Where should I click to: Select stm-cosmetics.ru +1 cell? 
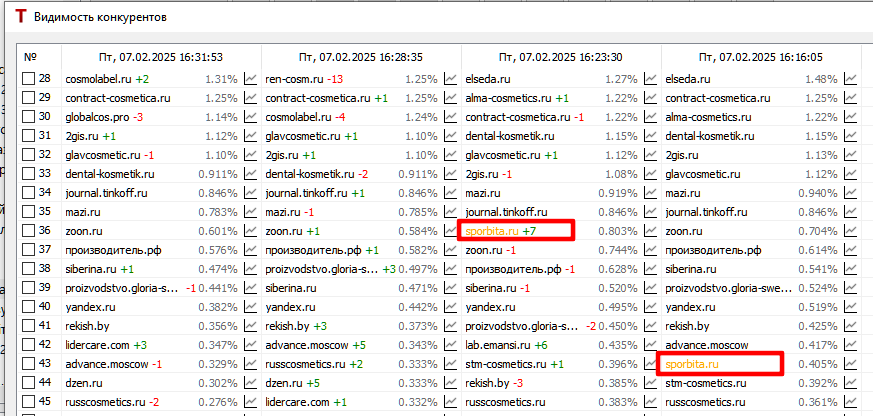561,364
